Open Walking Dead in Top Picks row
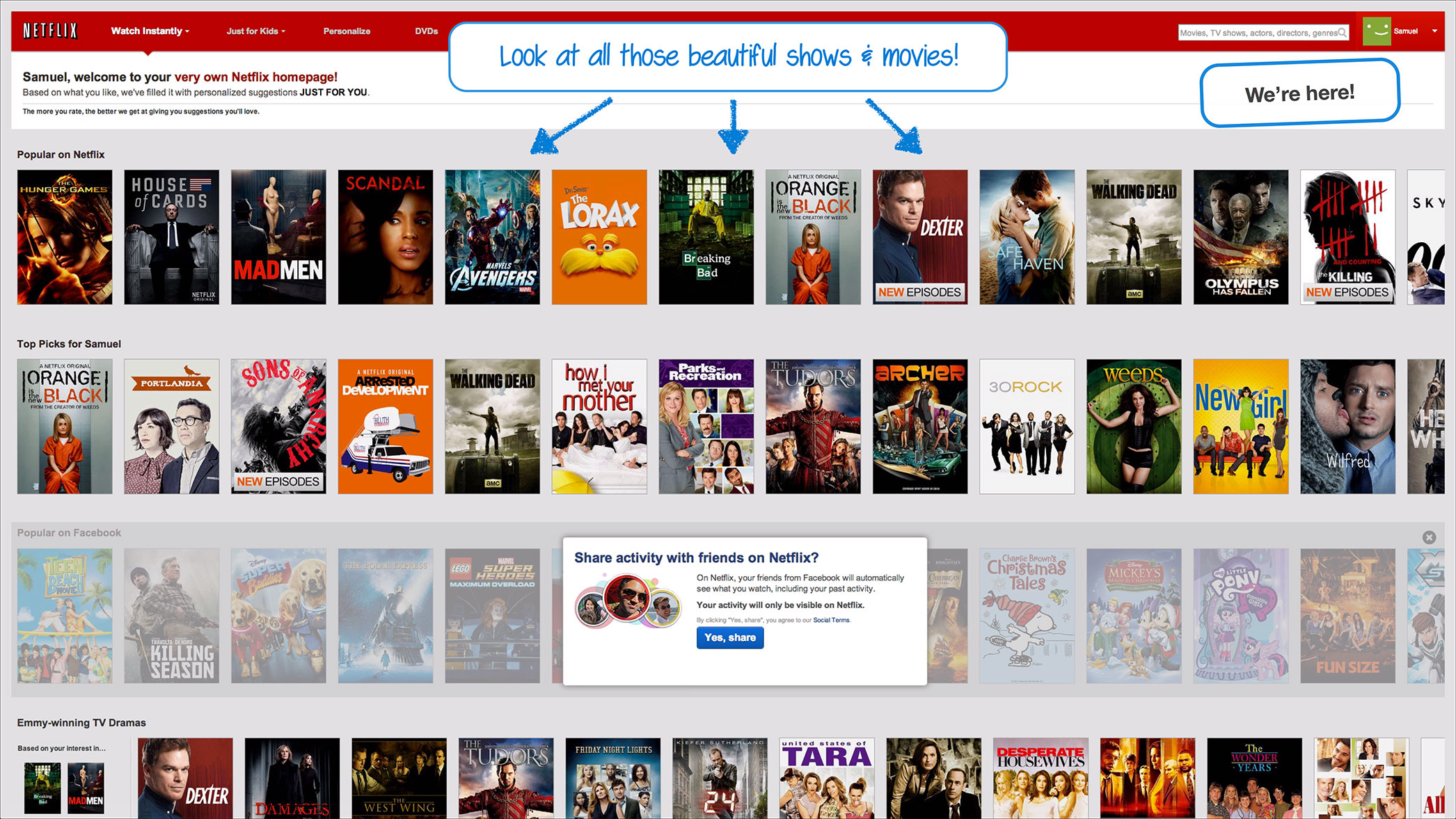The width and height of the screenshot is (1456, 819). click(x=492, y=427)
